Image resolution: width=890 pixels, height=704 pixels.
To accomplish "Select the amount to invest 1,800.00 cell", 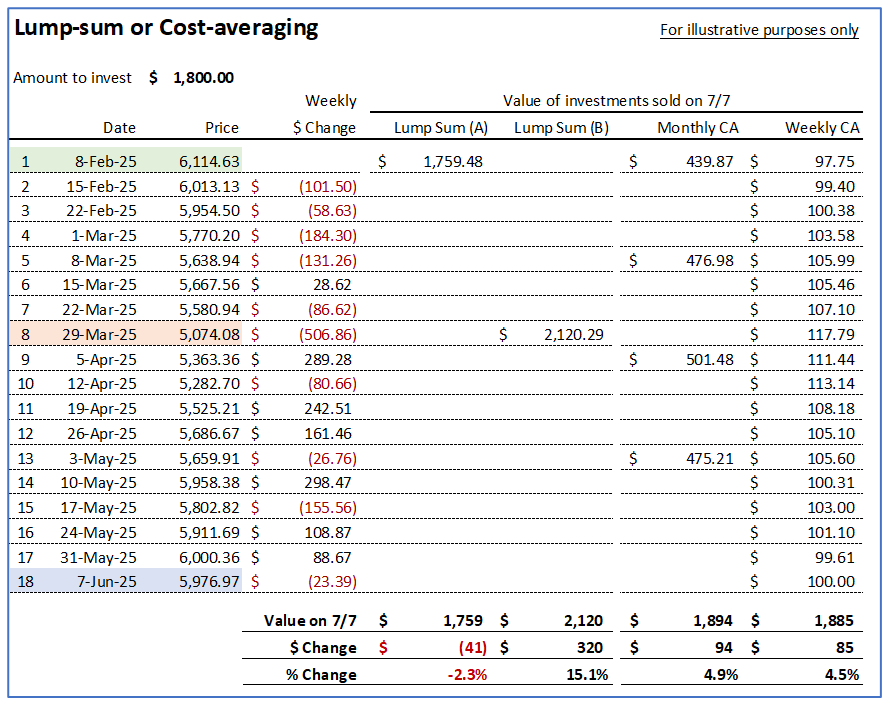I will click(x=203, y=77).
